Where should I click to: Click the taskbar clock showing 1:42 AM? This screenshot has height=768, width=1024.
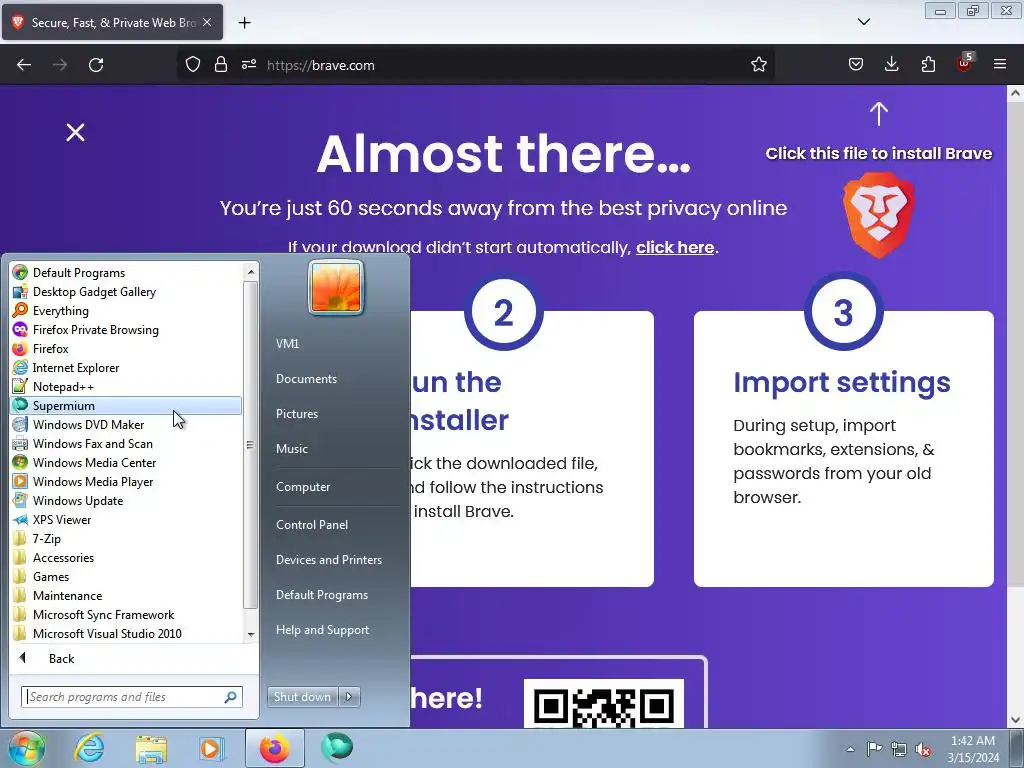(972, 748)
